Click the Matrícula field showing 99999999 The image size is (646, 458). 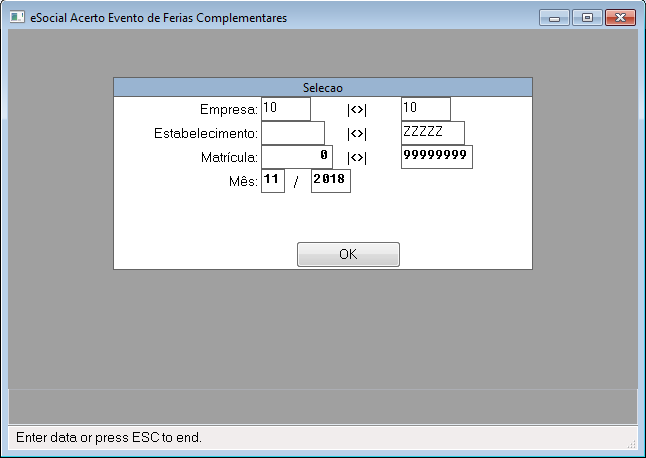click(x=437, y=157)
